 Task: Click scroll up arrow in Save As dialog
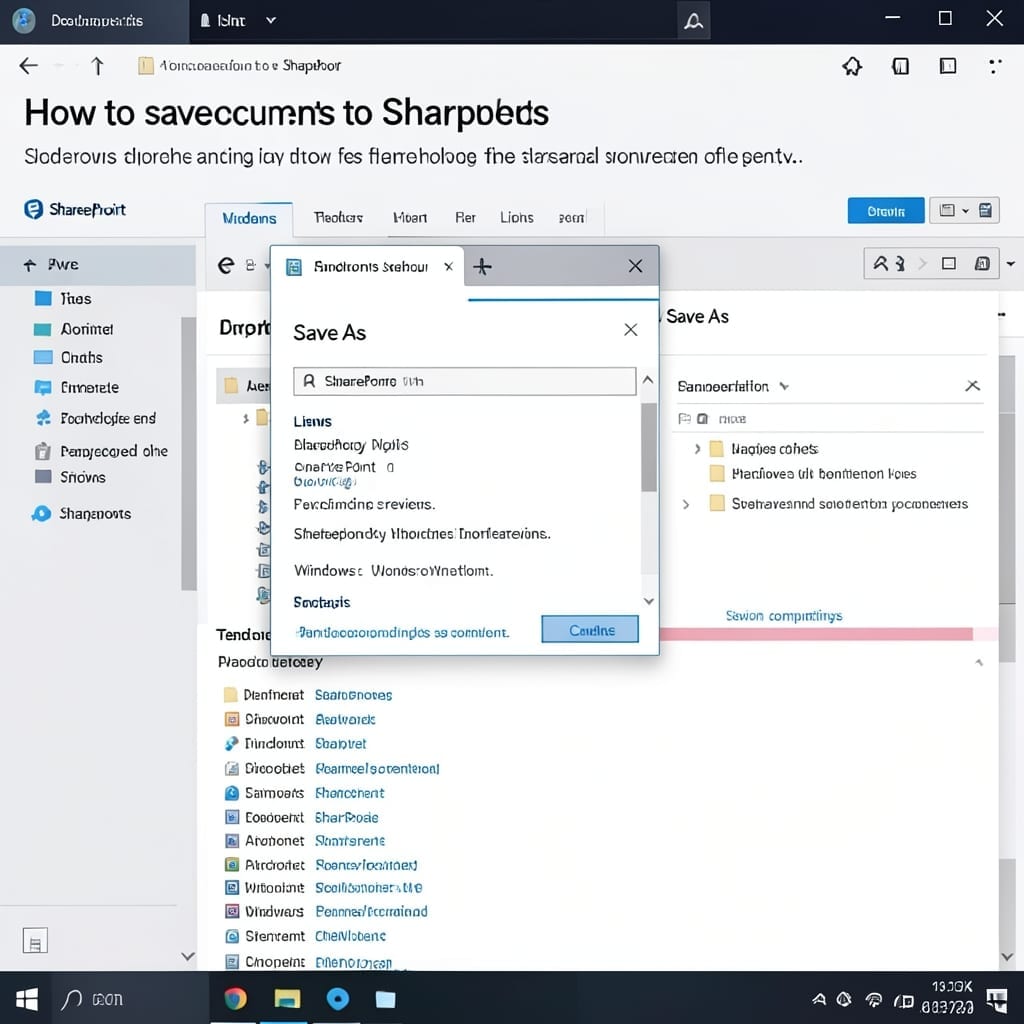coord(648,379)
